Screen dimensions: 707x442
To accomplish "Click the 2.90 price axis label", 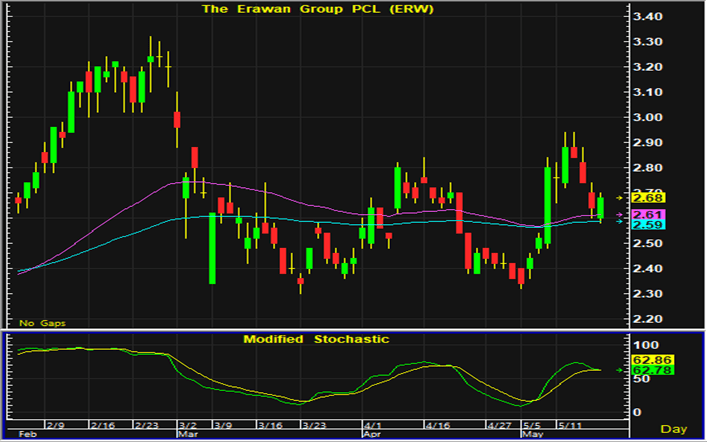I will (x=648, y=143).
